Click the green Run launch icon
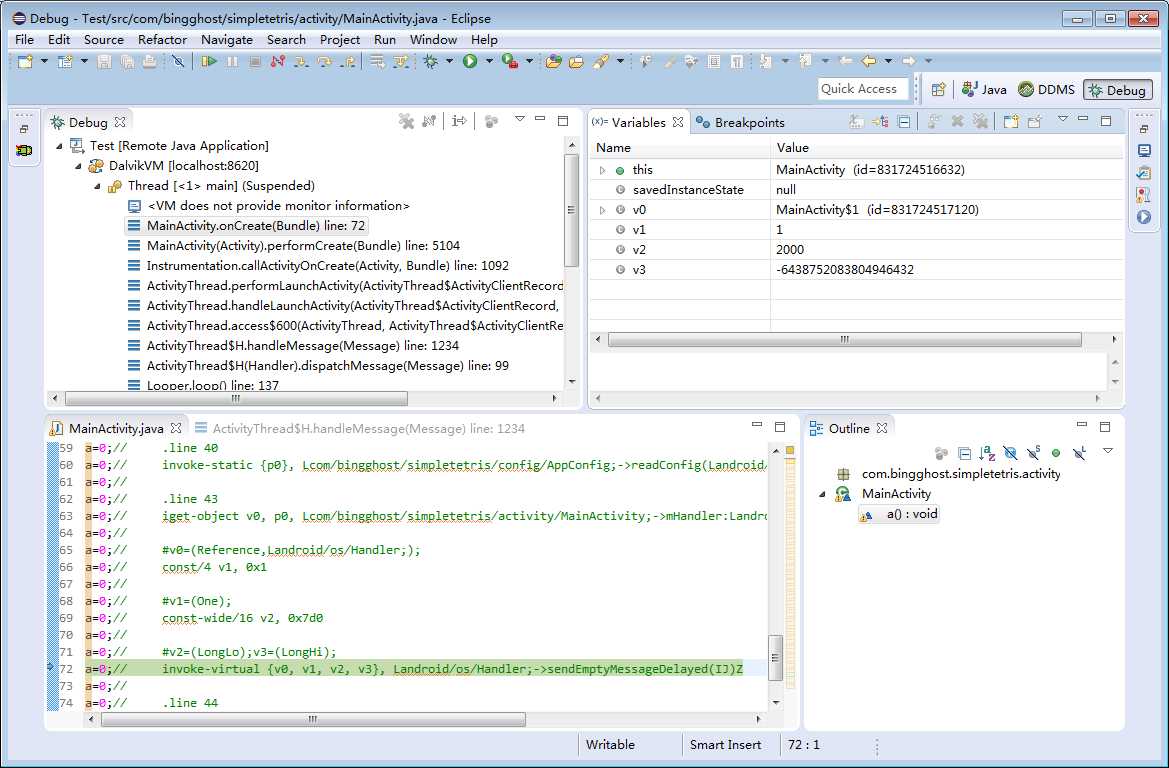Image resolution: width=1169 pixels, height=768 pixels. 470,62
